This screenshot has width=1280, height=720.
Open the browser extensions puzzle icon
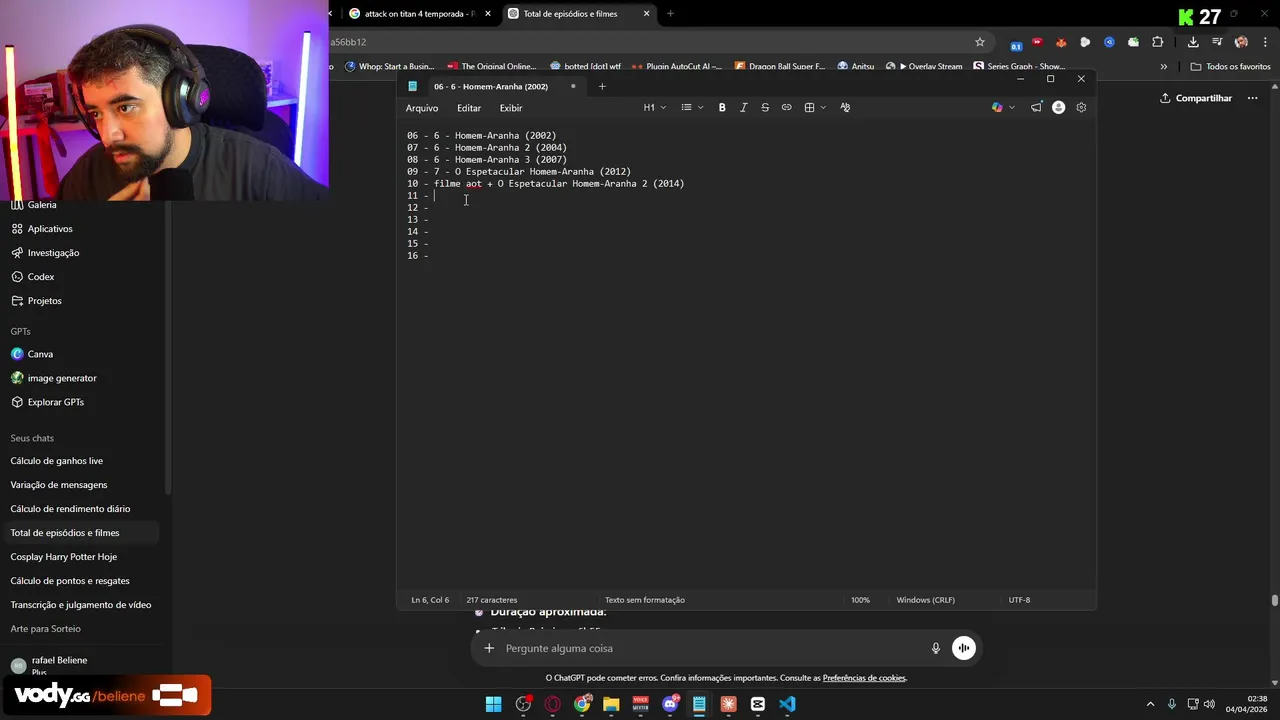pos(1158,42)
